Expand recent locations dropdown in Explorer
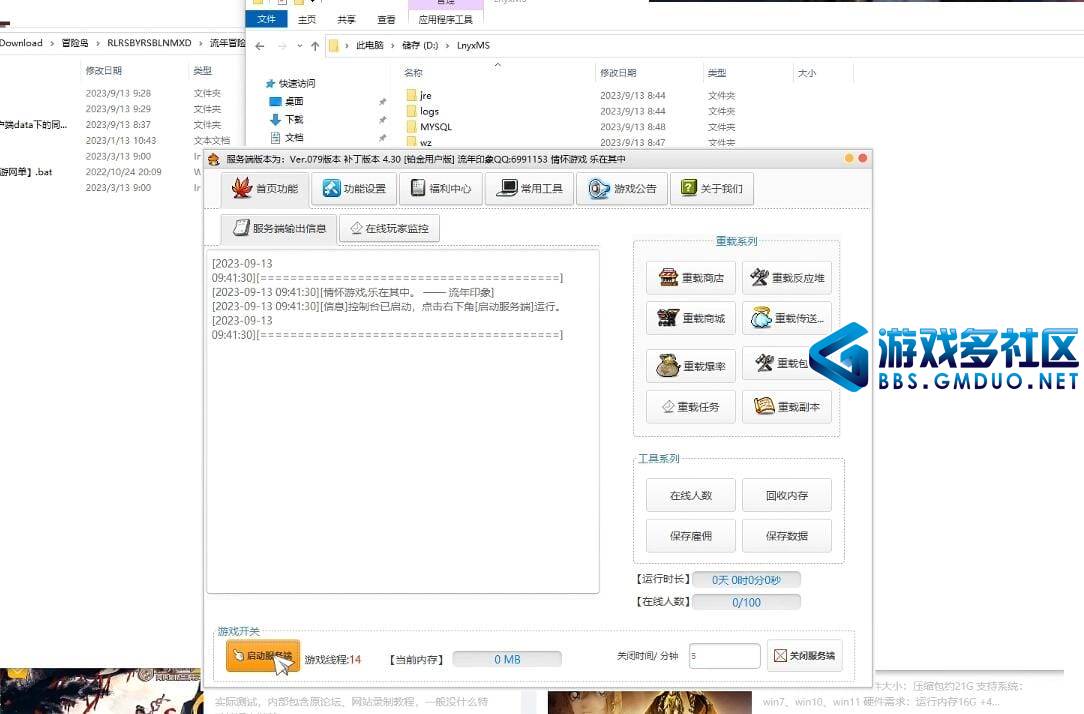This screenshot has width=1084, height=714. (x=299, y=46)
